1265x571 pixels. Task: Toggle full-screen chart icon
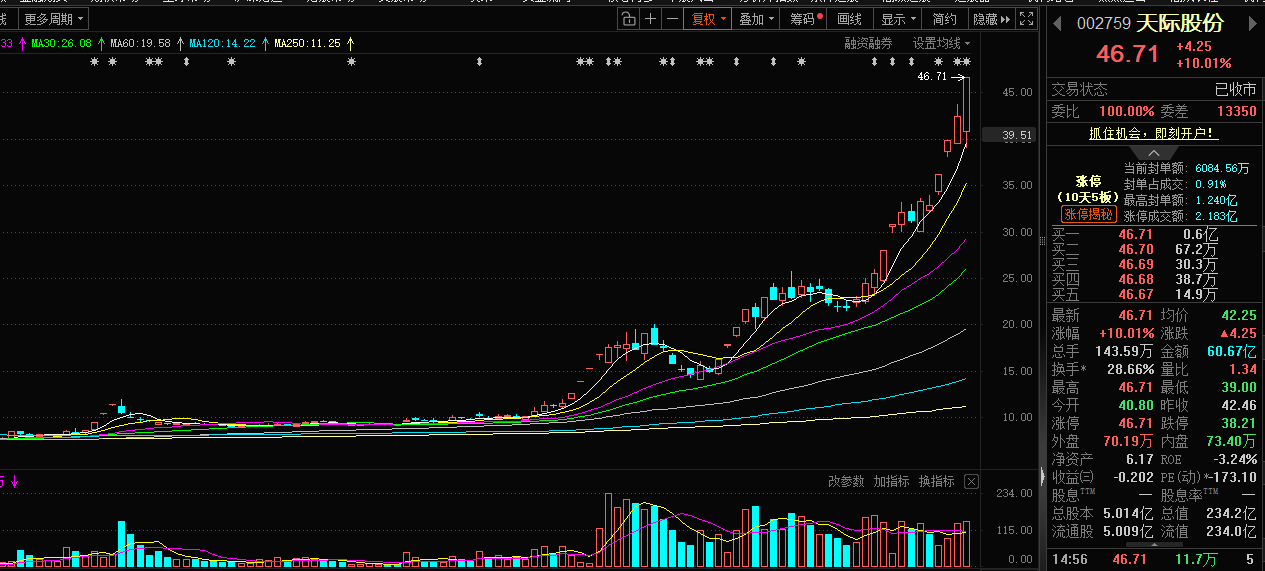pyautogui.click(x=1027, y=19)
